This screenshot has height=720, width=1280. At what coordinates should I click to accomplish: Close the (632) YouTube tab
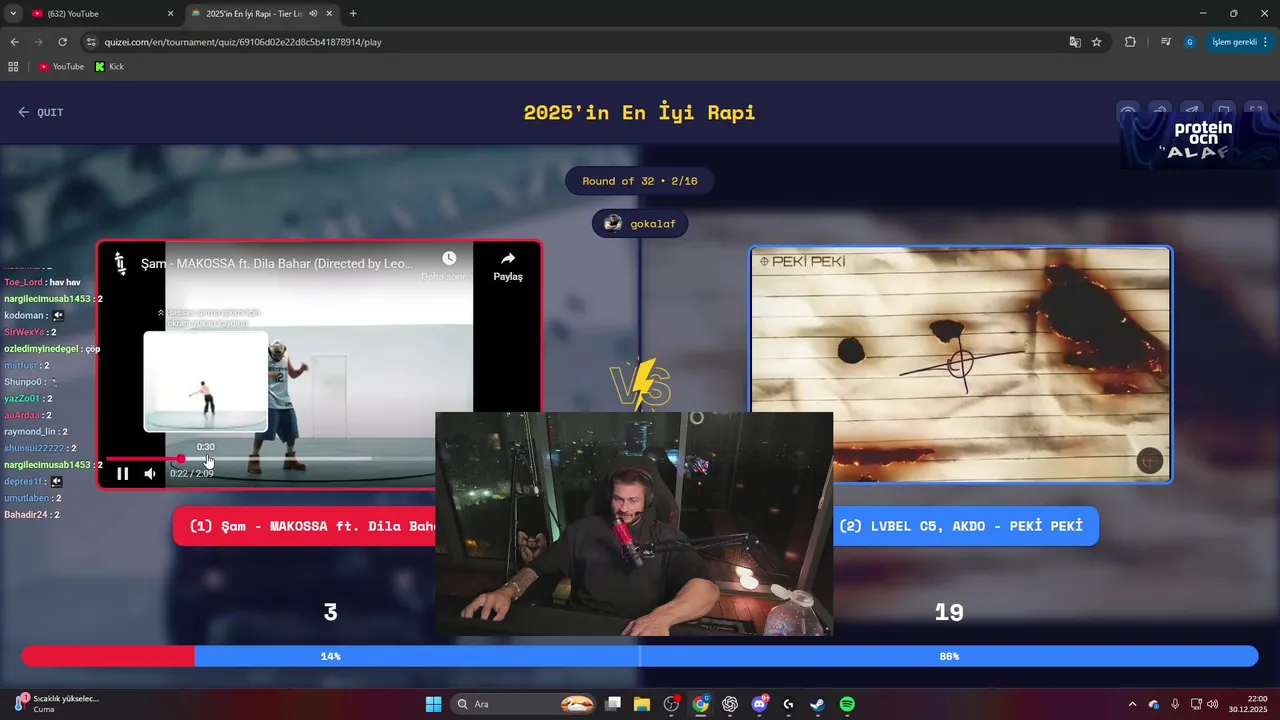pos(170,14)
